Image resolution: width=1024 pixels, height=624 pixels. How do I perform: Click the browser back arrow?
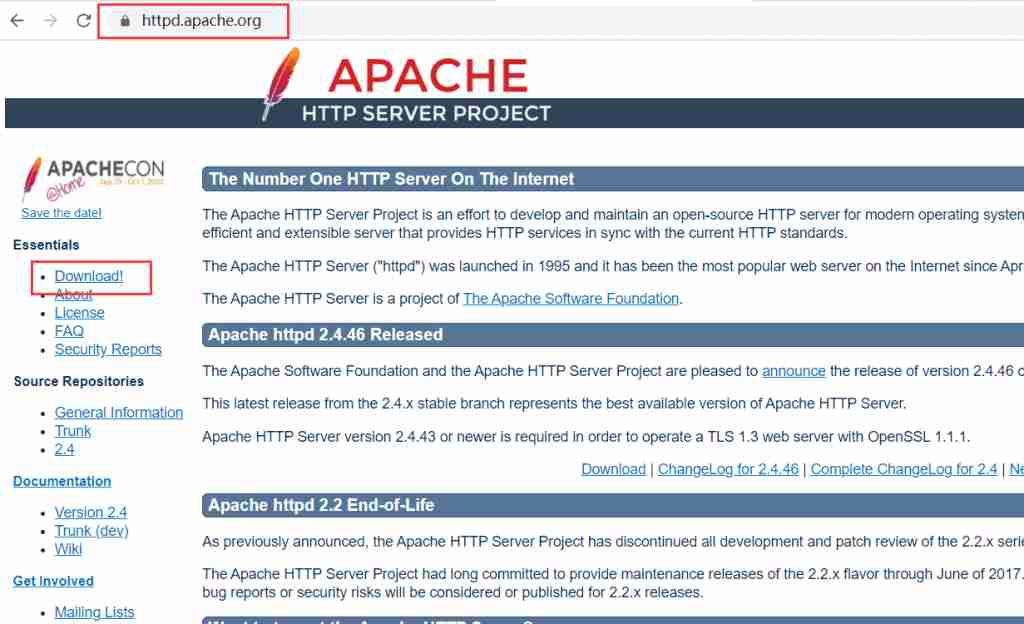16,19
